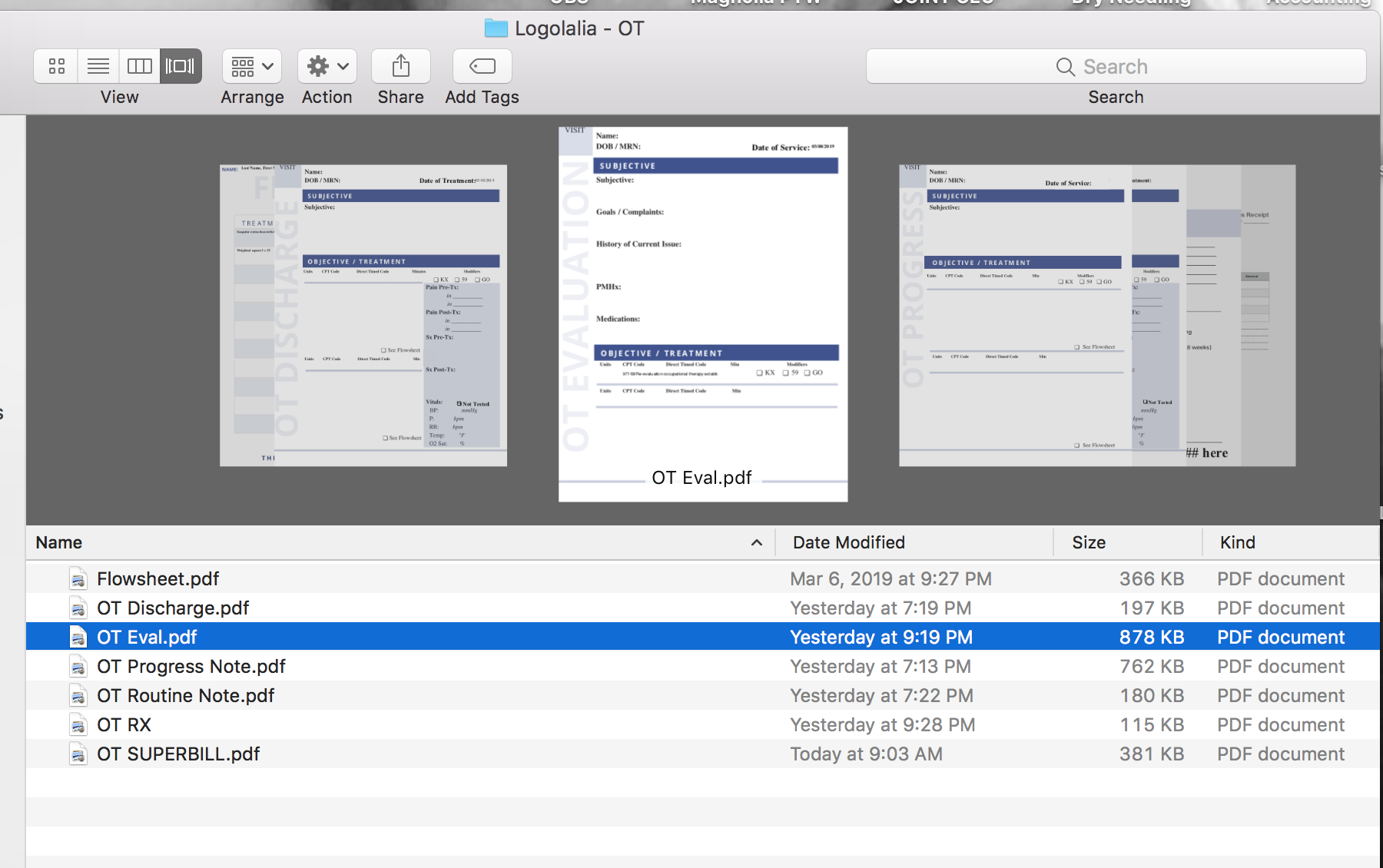This screenshot has width=1383, height=868.
Task: Click the OT Discharge.pdf file icon
Action: tap(78, 608)
